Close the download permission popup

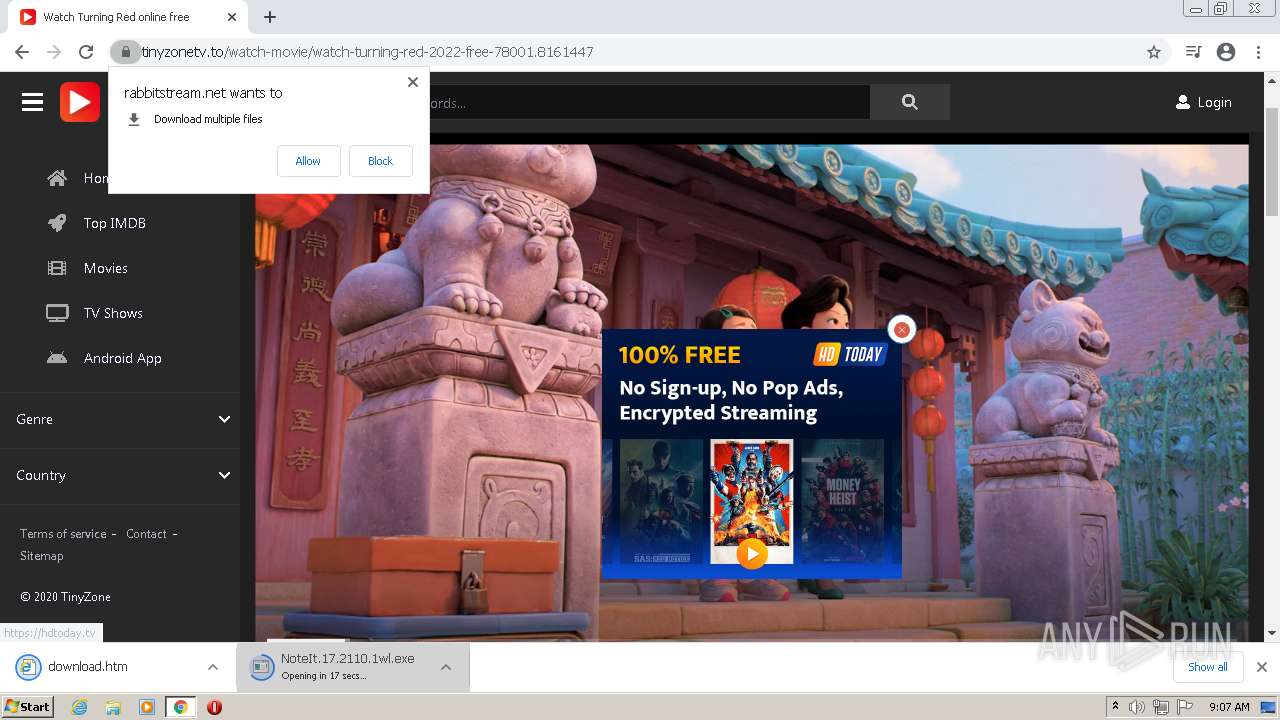(x=412, y=82)
